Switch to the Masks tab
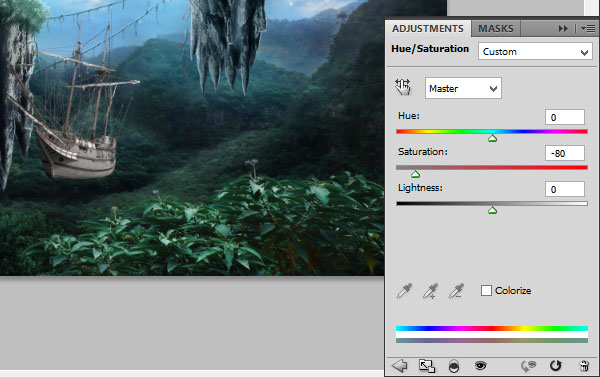The image size is (600, 377). click(496, 29)
